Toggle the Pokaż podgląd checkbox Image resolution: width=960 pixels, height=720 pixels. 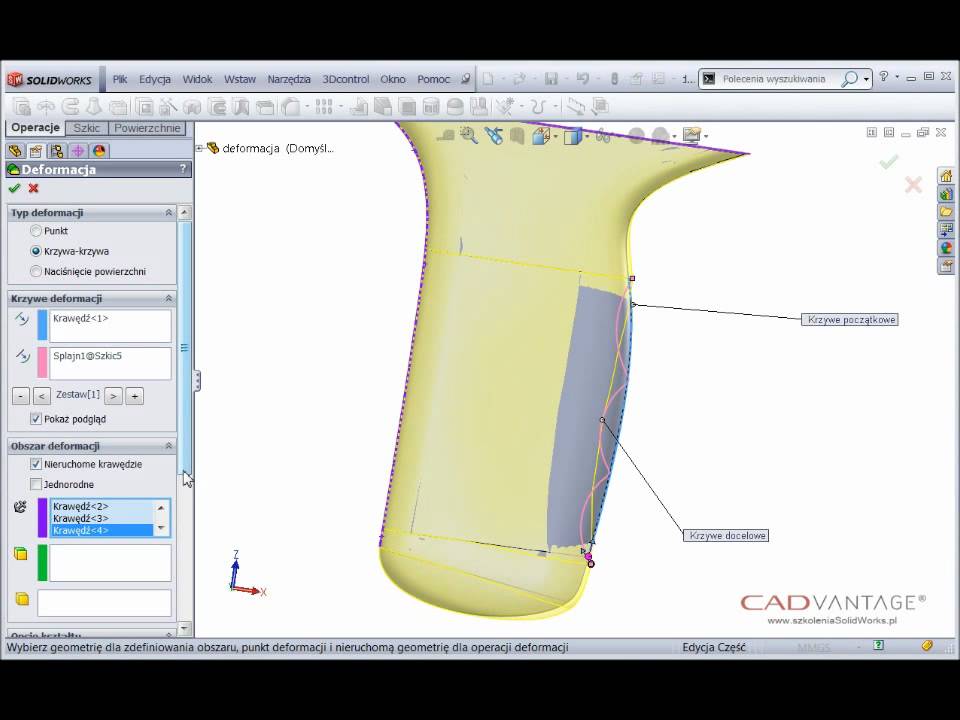tap(36, 419)
